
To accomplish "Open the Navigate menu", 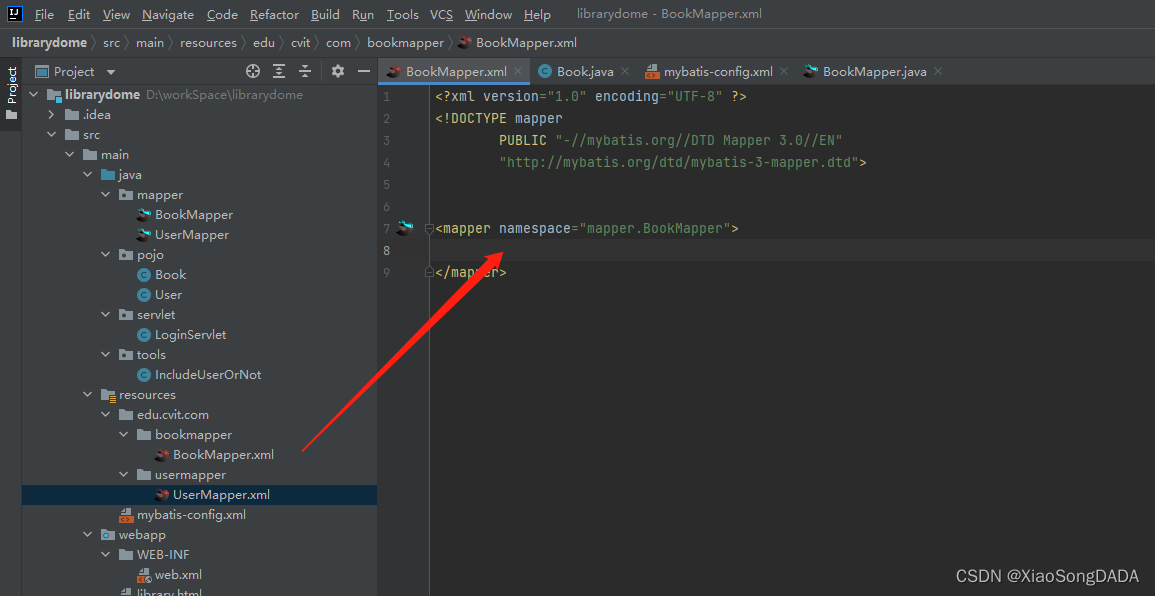I will point(168,15).
